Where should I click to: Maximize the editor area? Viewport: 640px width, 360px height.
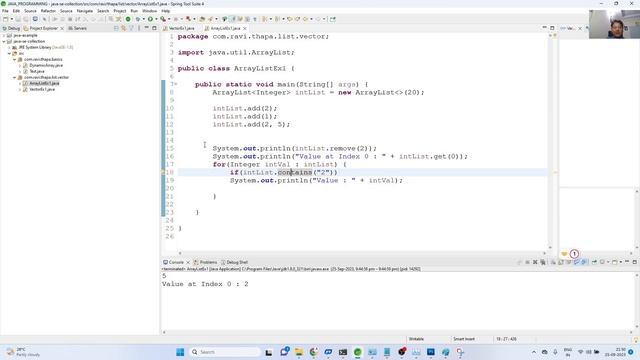(x=552, y=28)
